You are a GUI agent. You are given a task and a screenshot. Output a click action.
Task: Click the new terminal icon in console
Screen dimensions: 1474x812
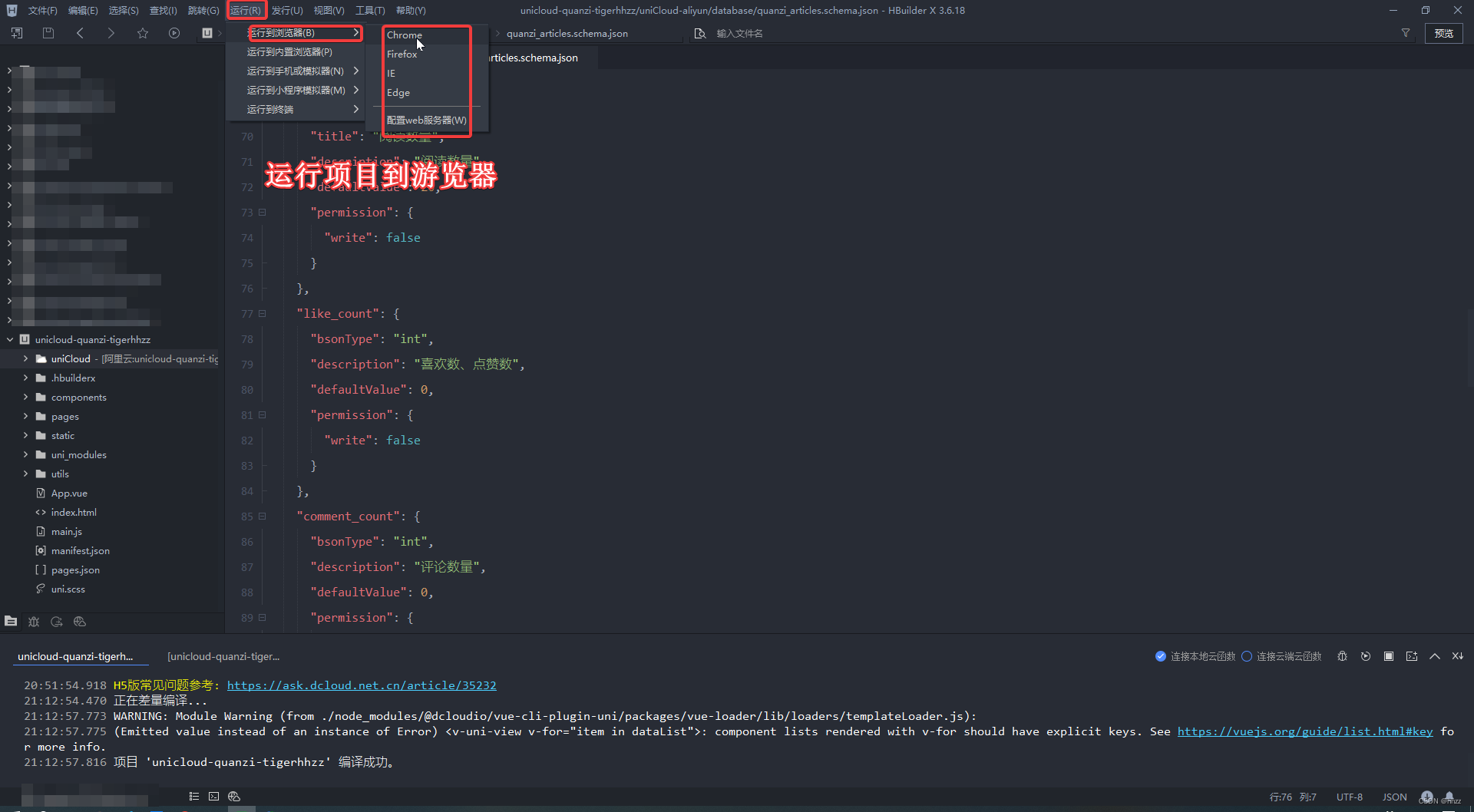[1412, 656]
